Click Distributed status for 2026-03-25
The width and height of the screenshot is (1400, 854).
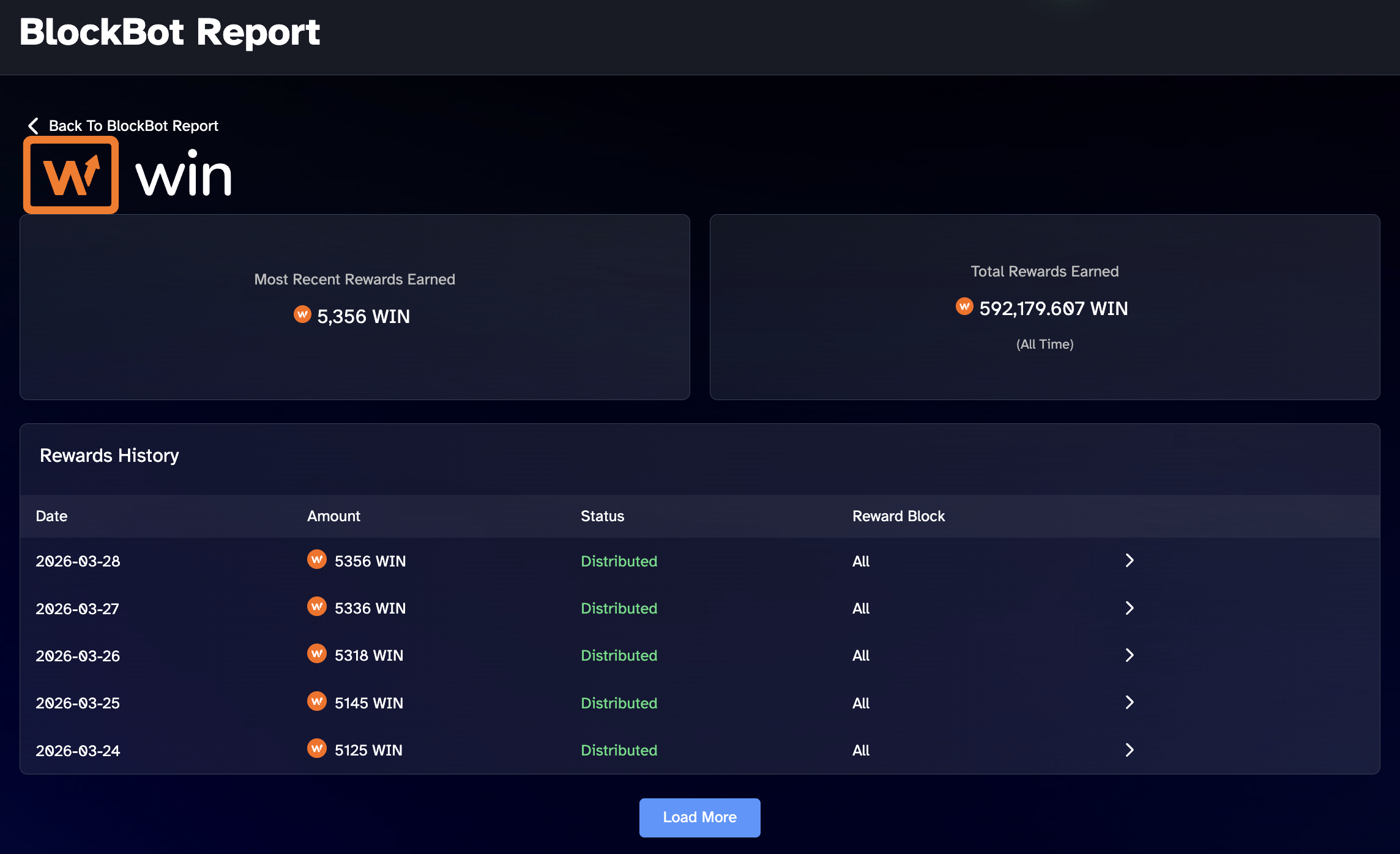pos(619,703)
